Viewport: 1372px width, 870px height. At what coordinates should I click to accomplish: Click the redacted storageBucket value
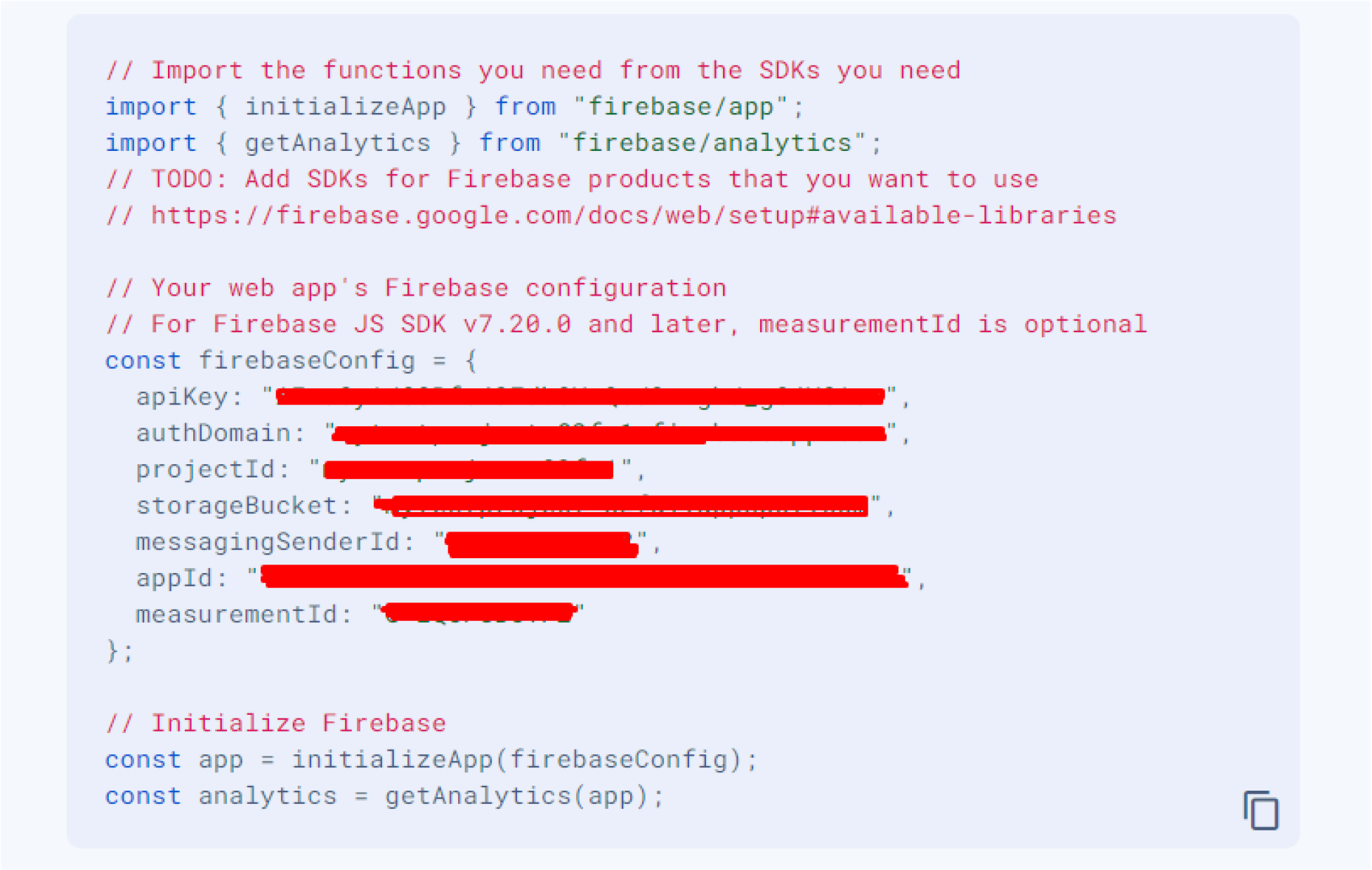(622, 506)
